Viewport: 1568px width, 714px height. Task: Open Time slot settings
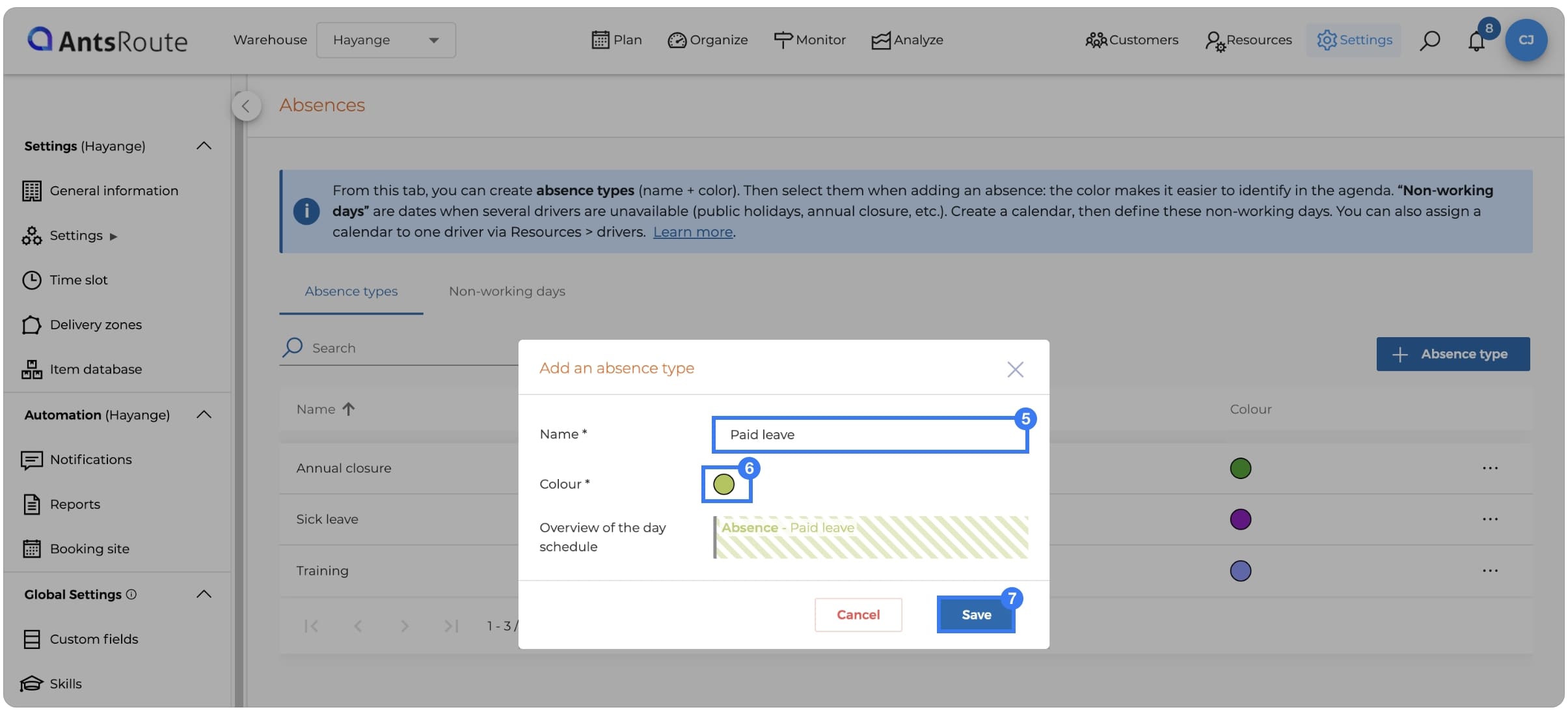[65, 280]
